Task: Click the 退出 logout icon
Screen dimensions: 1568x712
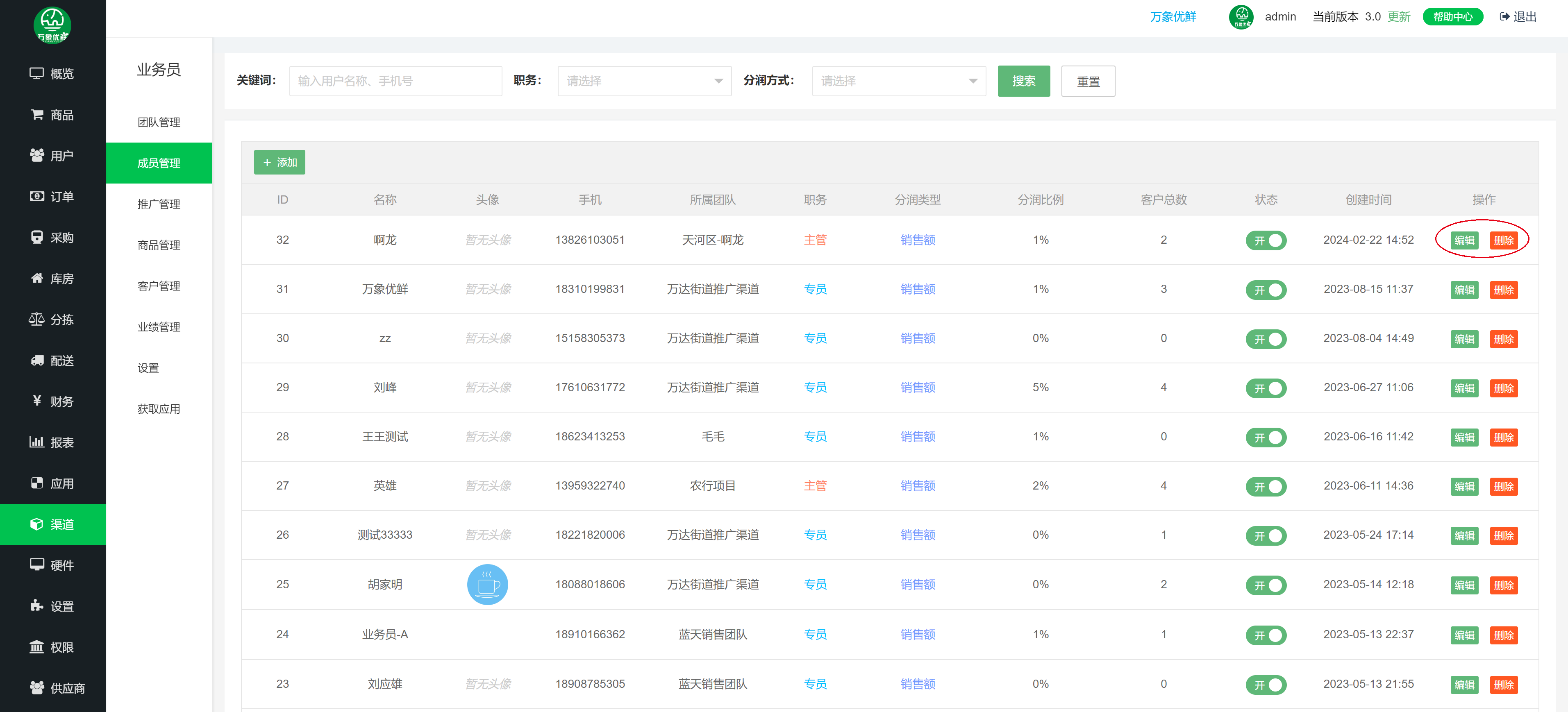Action: coord(1505,16)
